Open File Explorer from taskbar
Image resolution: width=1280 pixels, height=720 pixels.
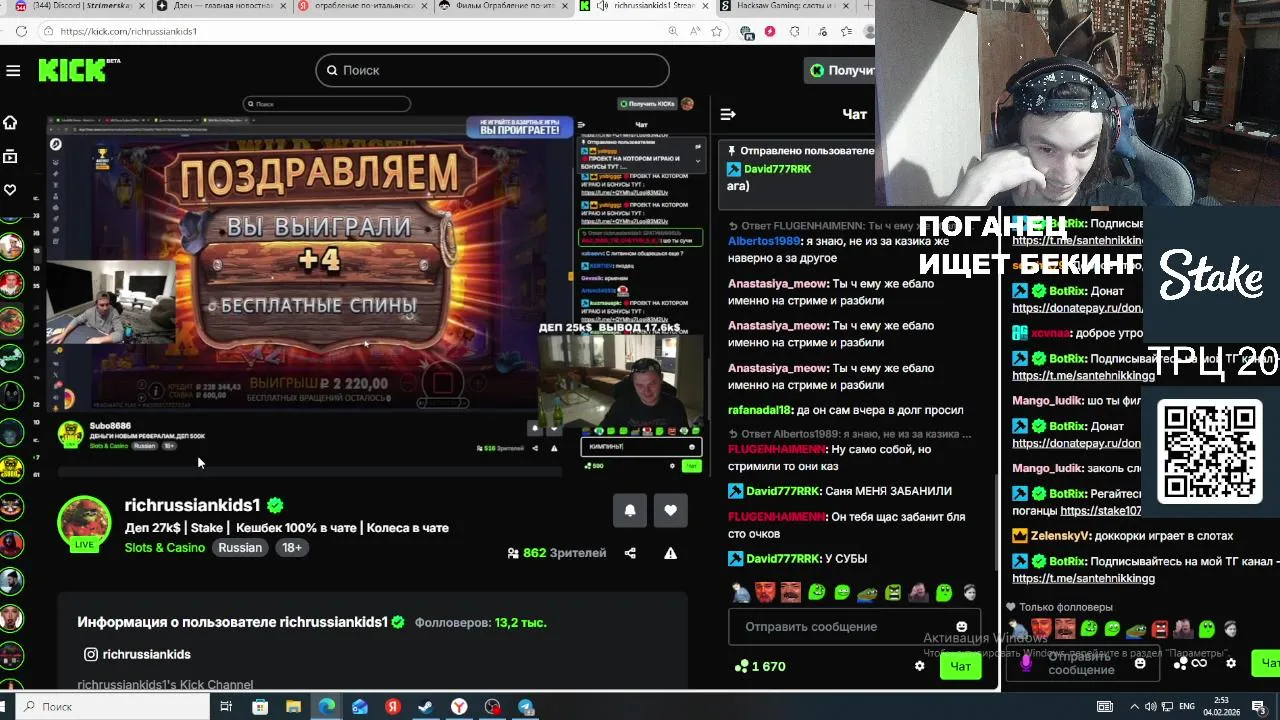pyautogui.click(x=293, y=707)
